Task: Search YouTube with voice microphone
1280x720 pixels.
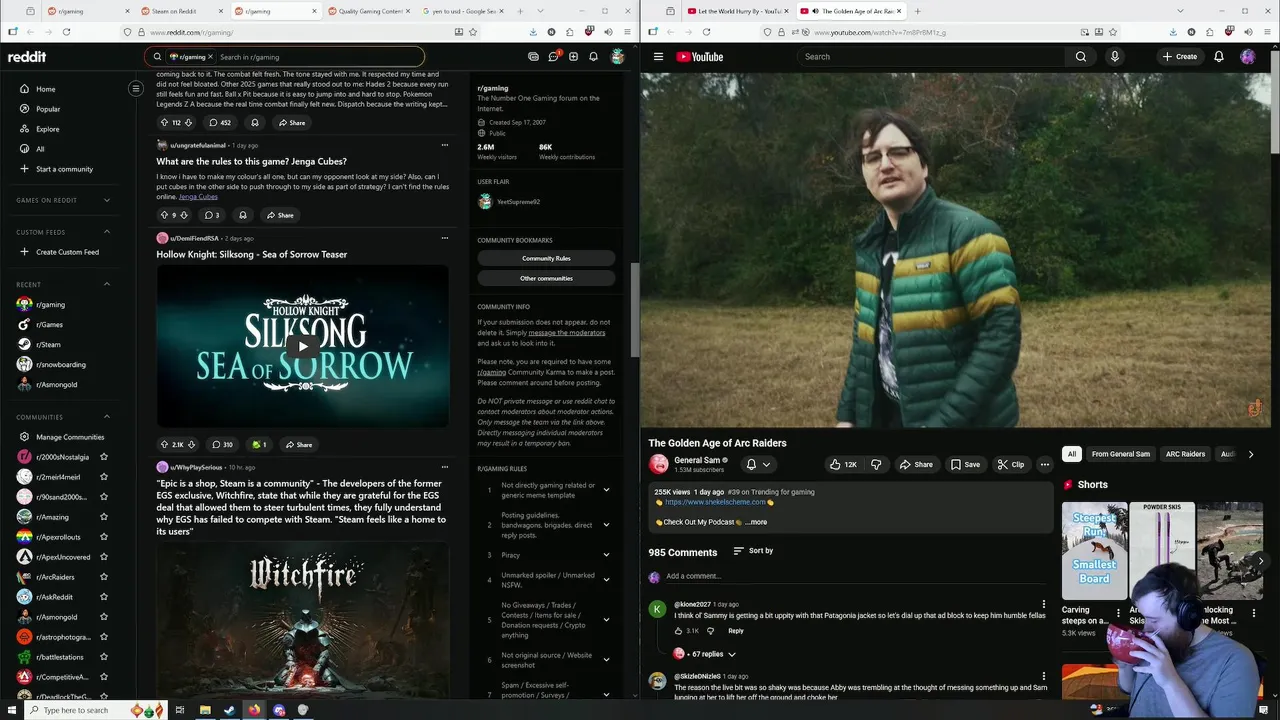Action: (x=1114, y=57)
